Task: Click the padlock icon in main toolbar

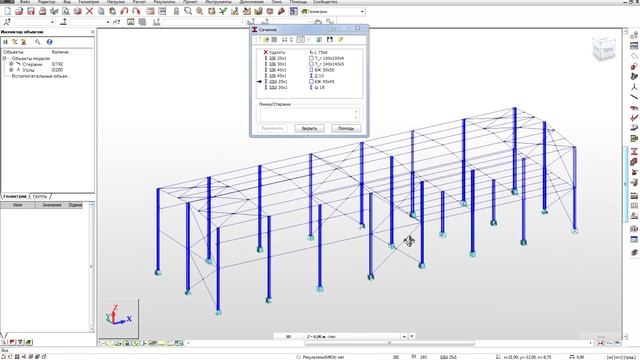Action: 176,11
